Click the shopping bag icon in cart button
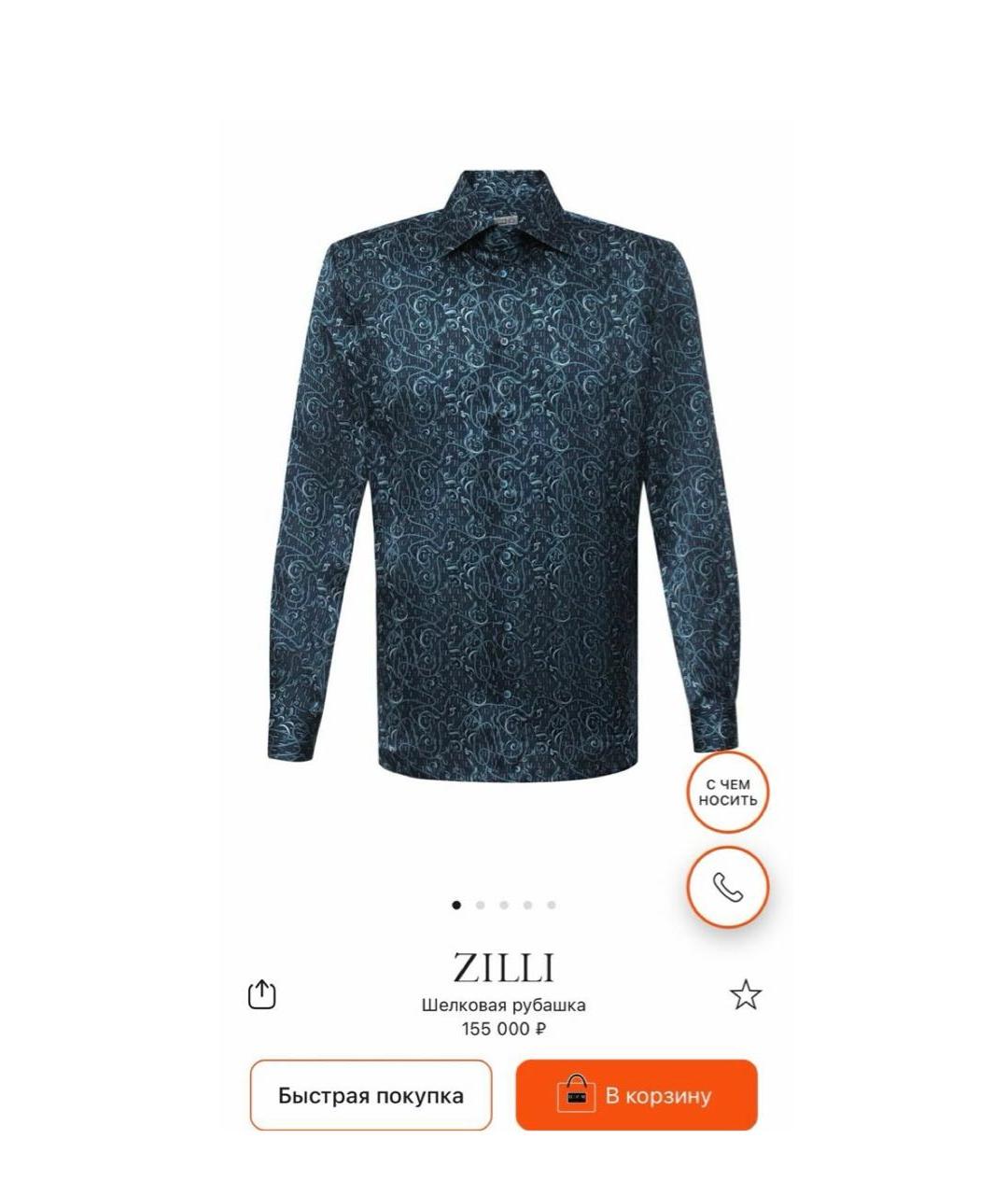The image size is (1008, 1195). click(x=576, y=1094)
